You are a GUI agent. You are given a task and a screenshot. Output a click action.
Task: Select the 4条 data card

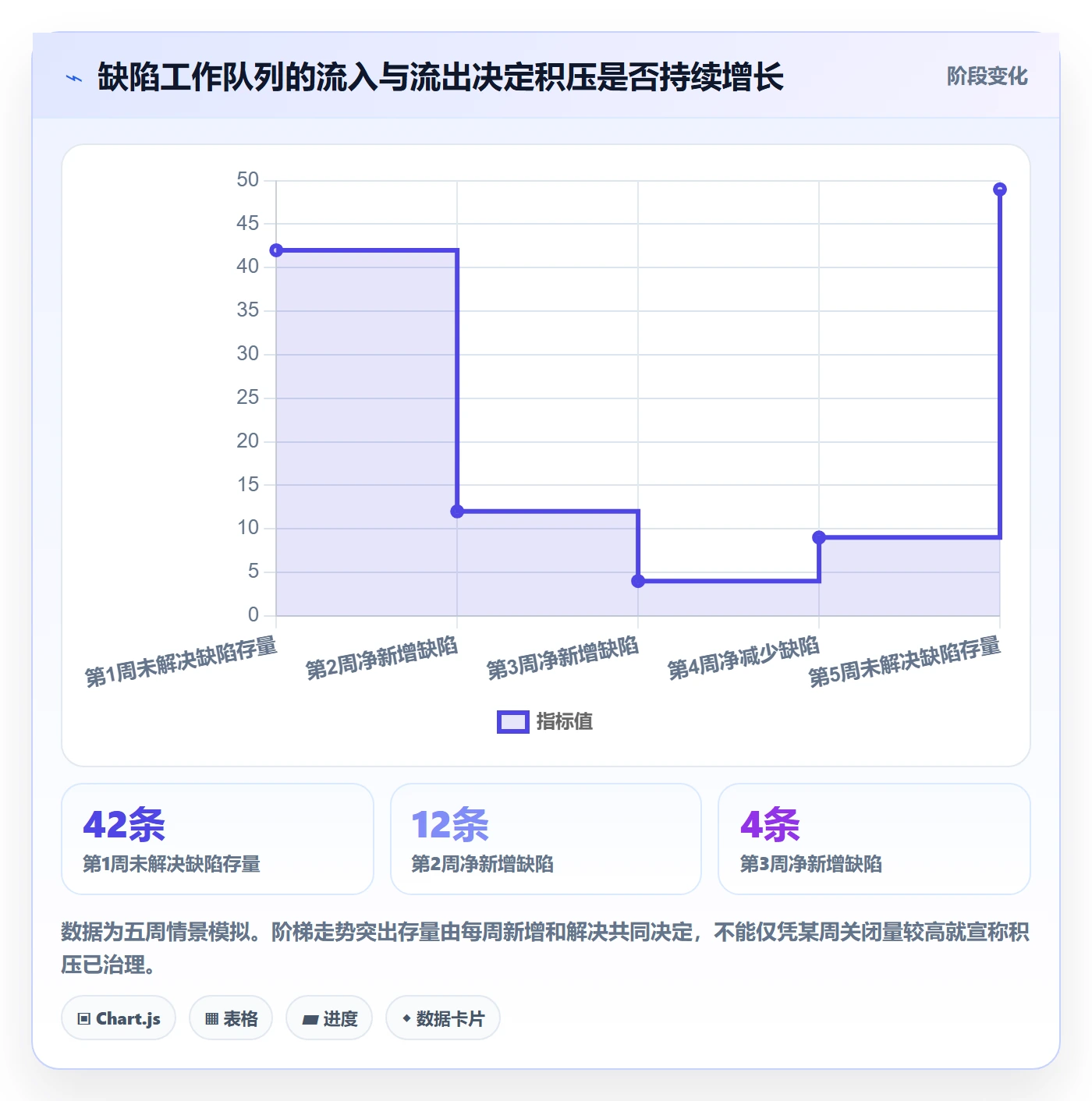pos(874,839)
